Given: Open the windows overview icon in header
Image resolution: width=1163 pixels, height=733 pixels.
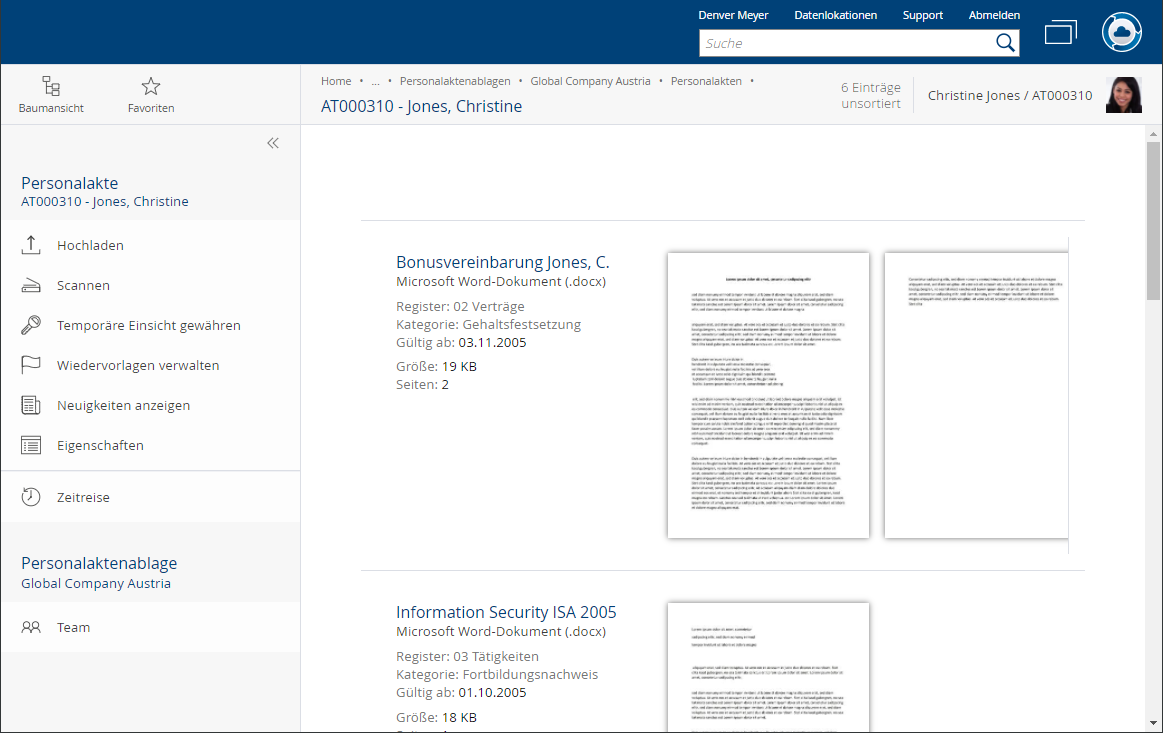Looking at the screenshot, I should pos(1060,33).
